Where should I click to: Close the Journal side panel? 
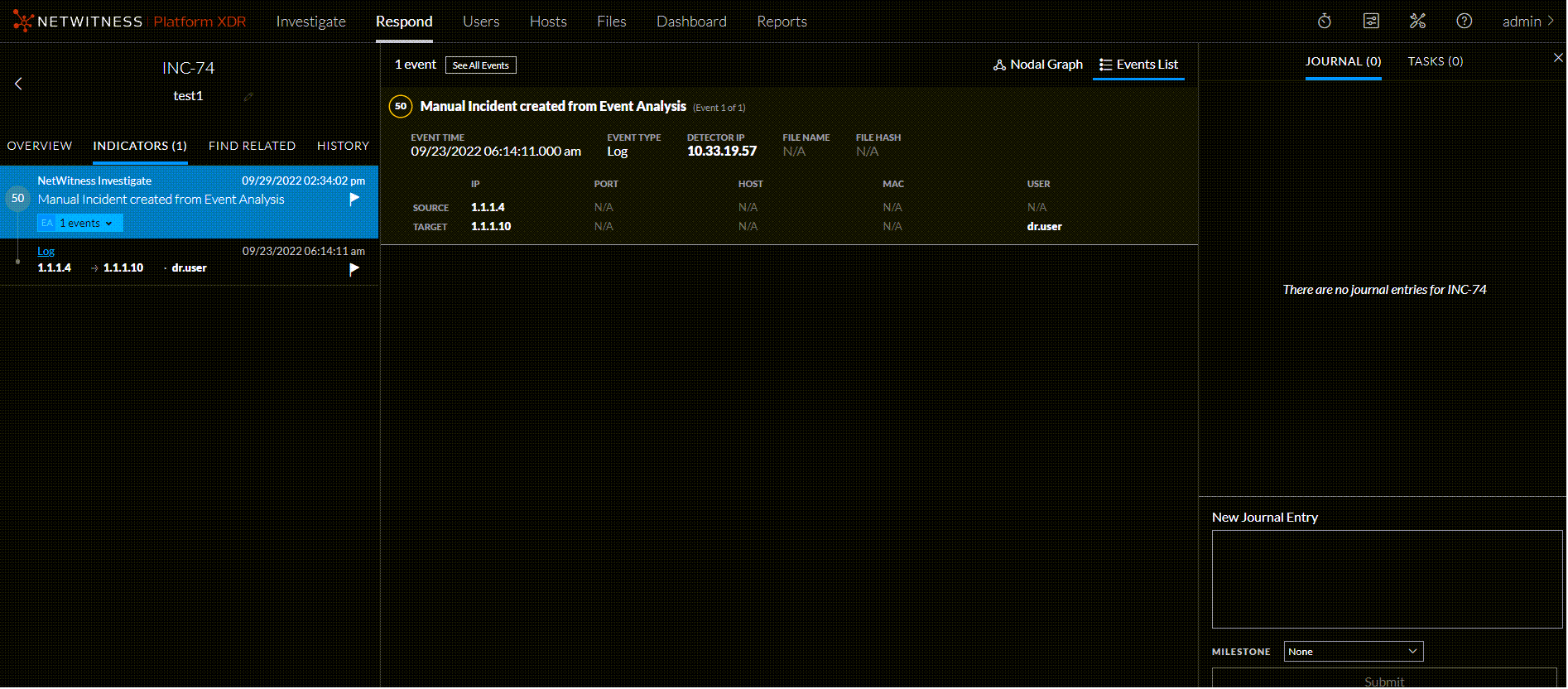pyautogui.click(x=1557, y=58)
